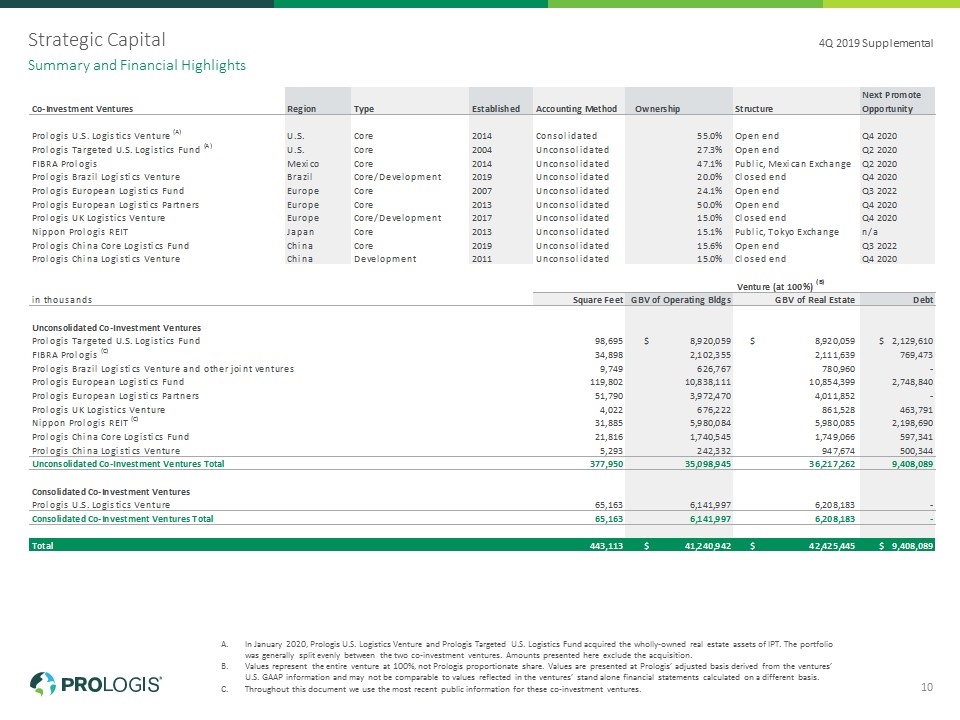Click Prologis Brazil Logistics Venture in top table
This screenshot has width=960, height=720.
click(106, 177)
